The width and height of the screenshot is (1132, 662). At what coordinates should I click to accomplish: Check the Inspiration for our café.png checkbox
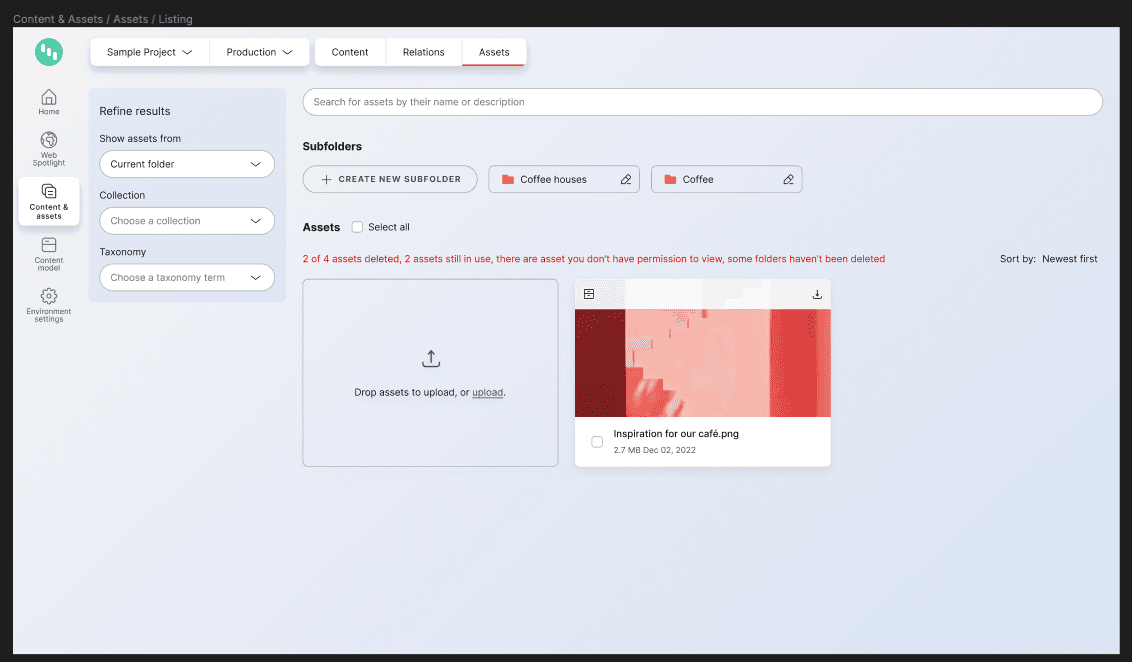[597, 441]
